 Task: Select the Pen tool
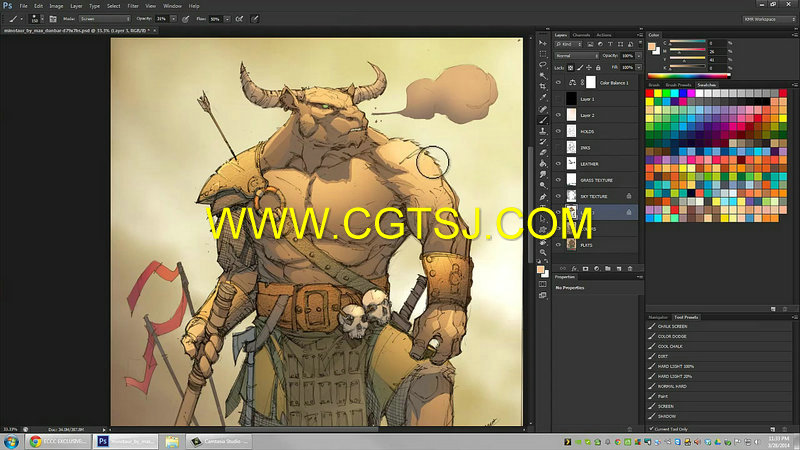(543, 196)
